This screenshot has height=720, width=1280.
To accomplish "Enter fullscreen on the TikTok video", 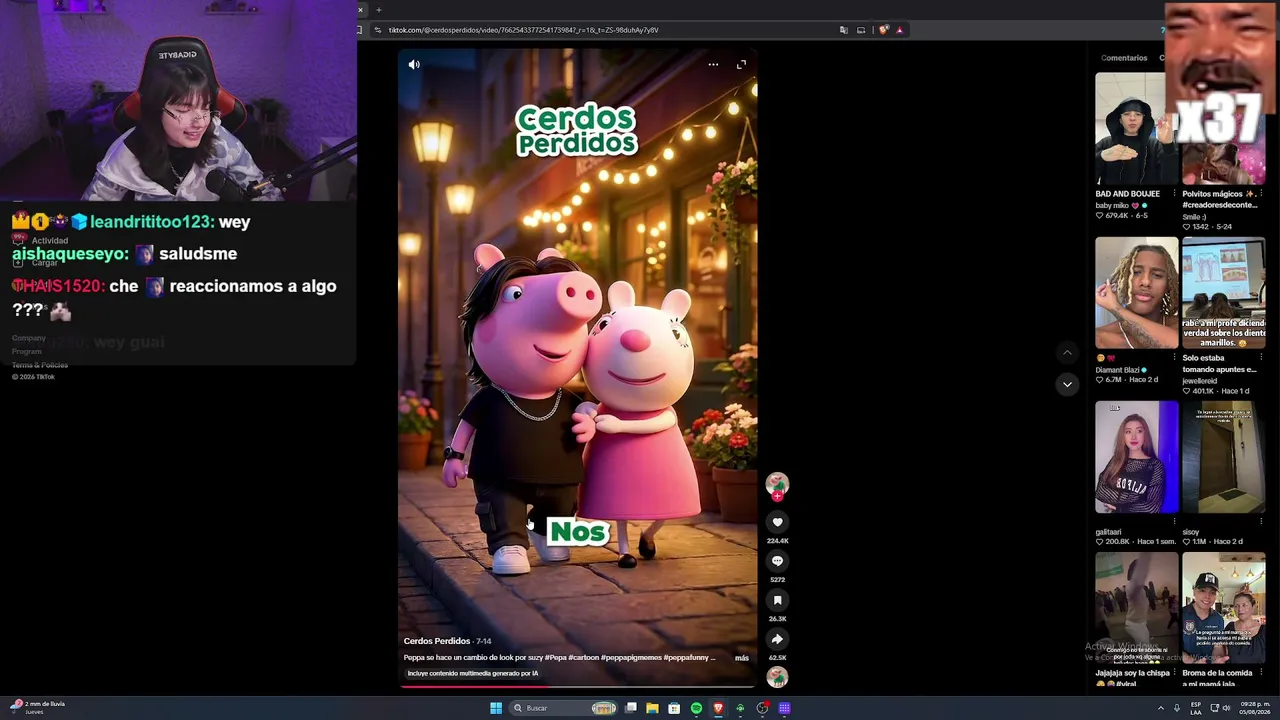I will [742, 65].
